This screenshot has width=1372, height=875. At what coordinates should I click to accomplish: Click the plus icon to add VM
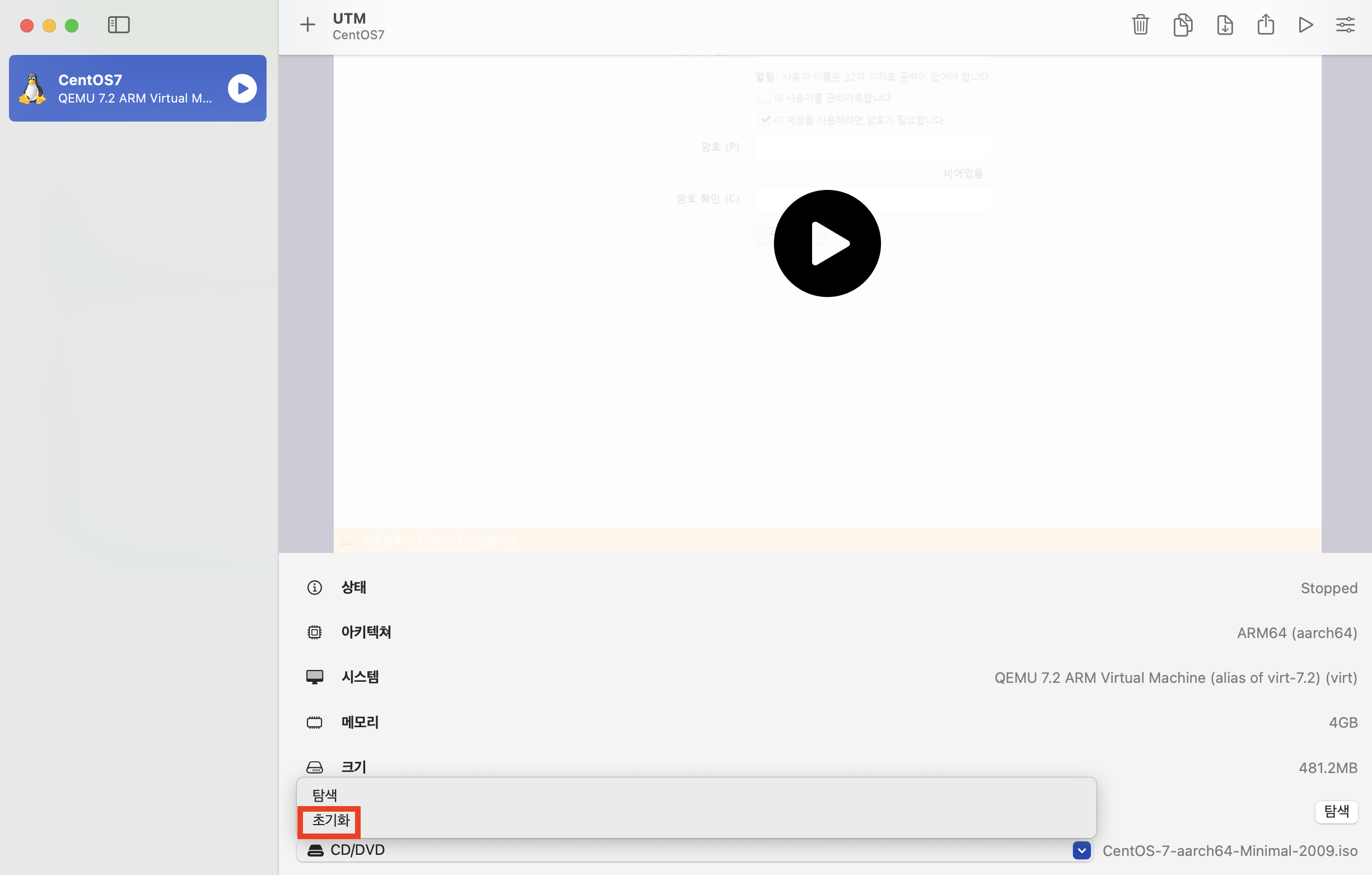307,25
